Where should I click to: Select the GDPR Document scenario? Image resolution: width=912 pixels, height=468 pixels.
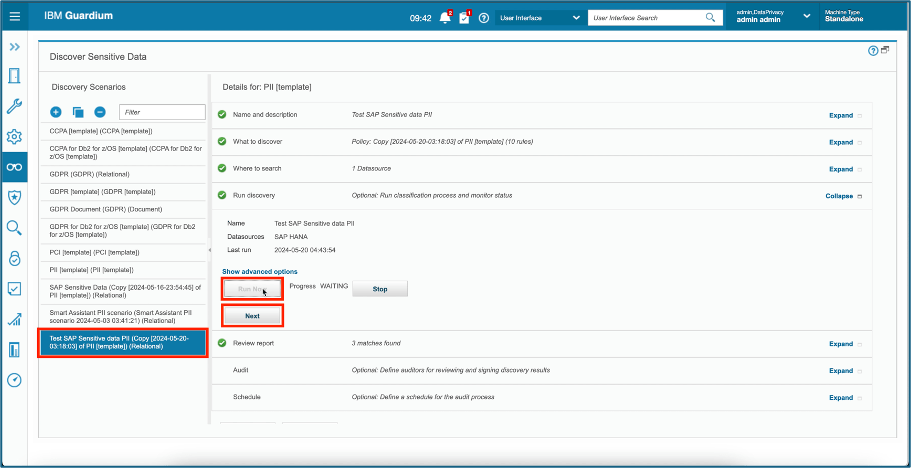[123, 209]
